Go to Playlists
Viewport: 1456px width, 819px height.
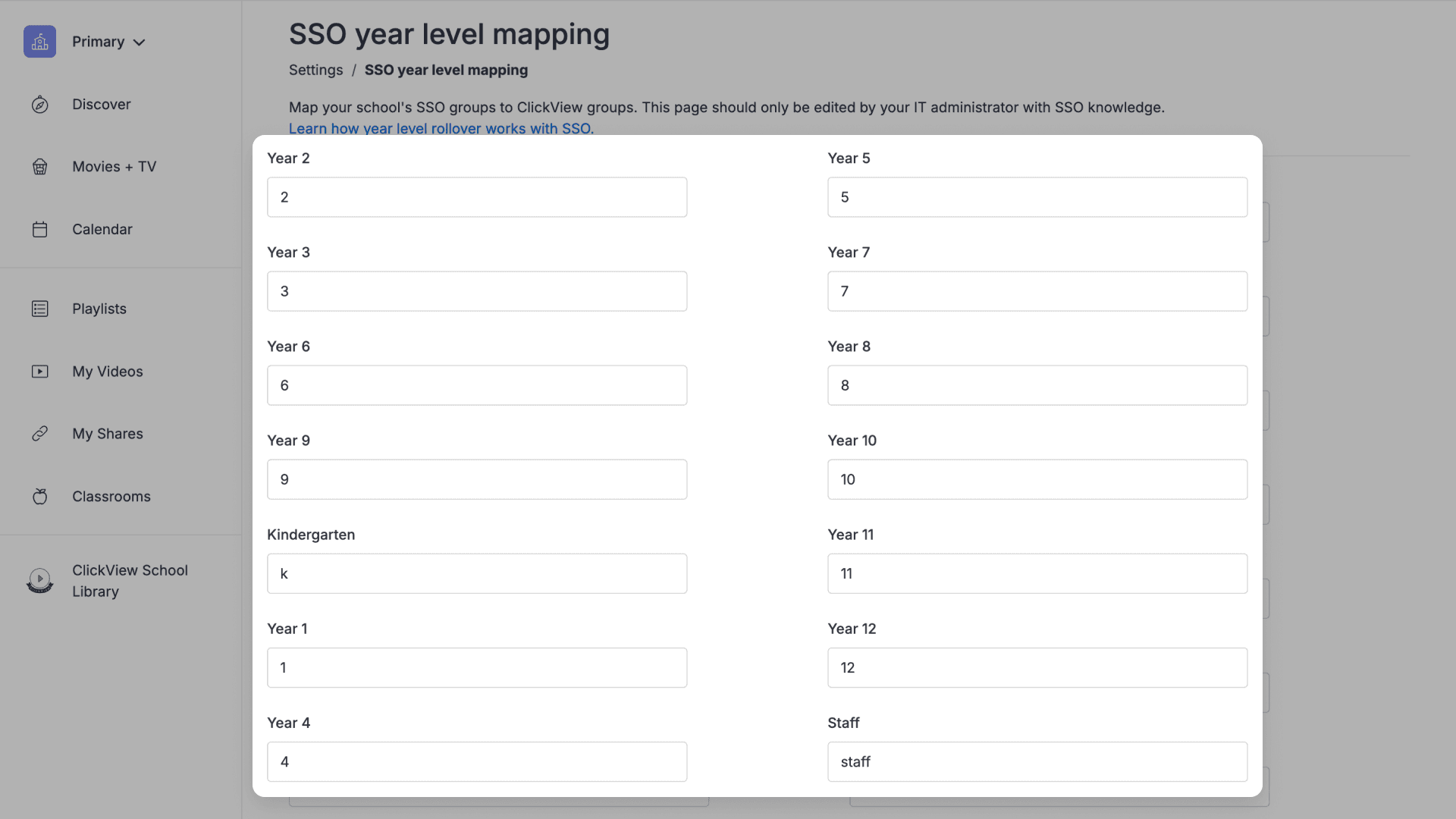[99, 309]
